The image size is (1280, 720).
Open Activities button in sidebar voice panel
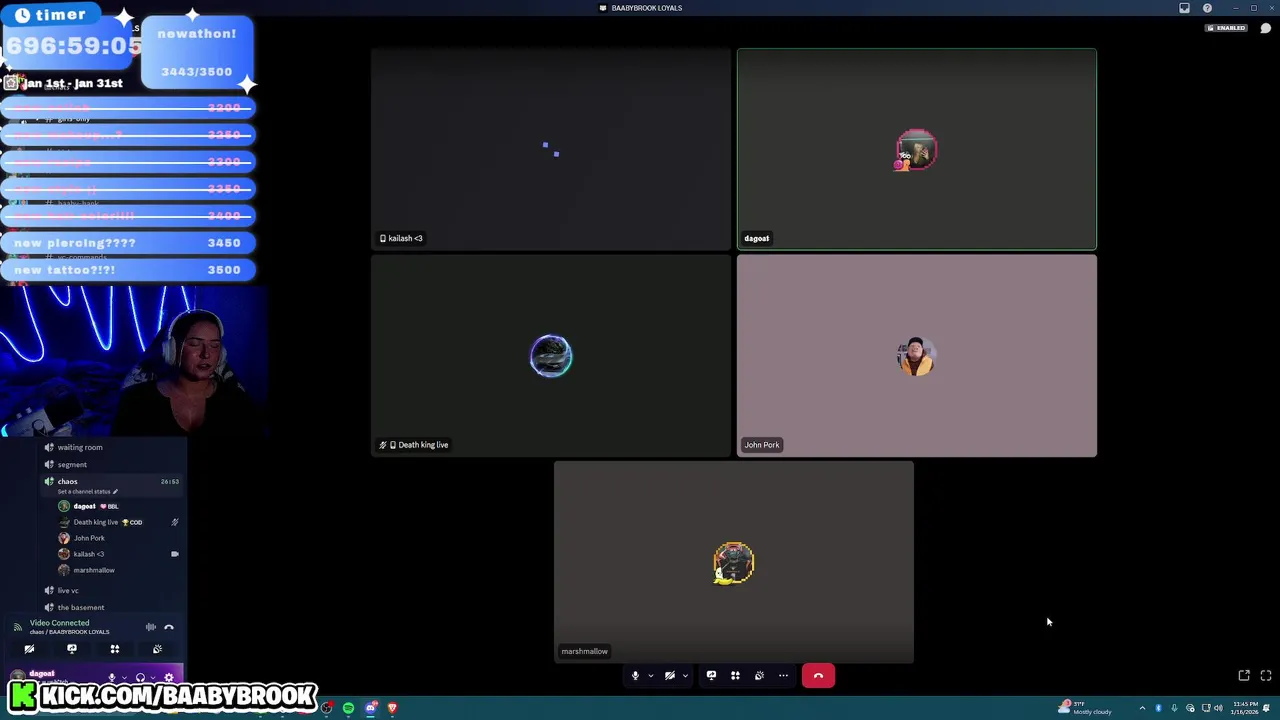click(114, 649)
